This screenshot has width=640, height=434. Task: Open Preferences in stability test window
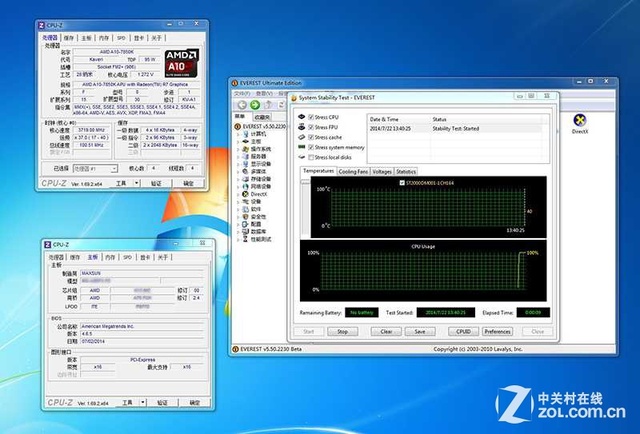[x=498, y=332]
